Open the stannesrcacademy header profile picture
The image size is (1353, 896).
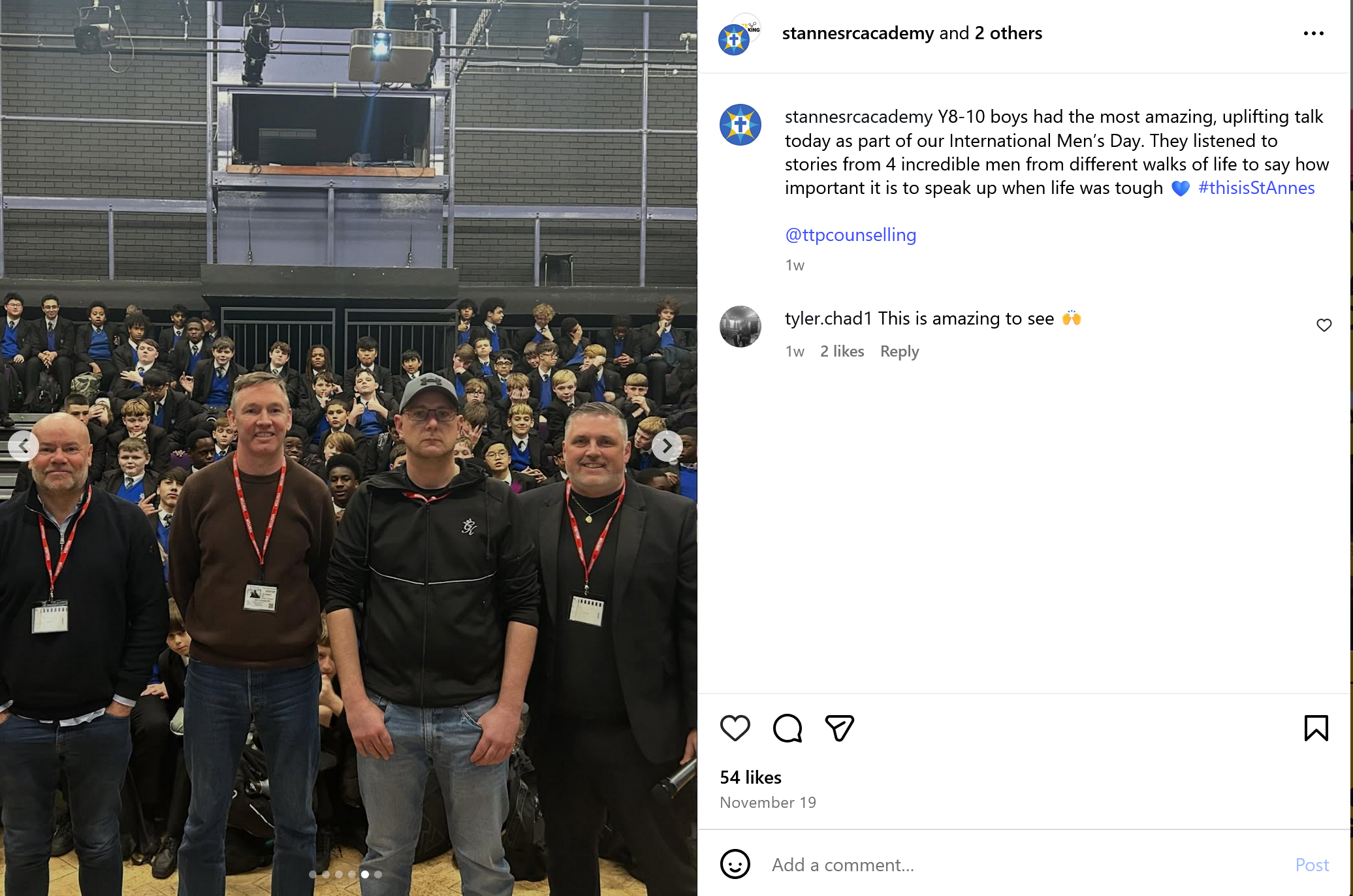(739, 35)
